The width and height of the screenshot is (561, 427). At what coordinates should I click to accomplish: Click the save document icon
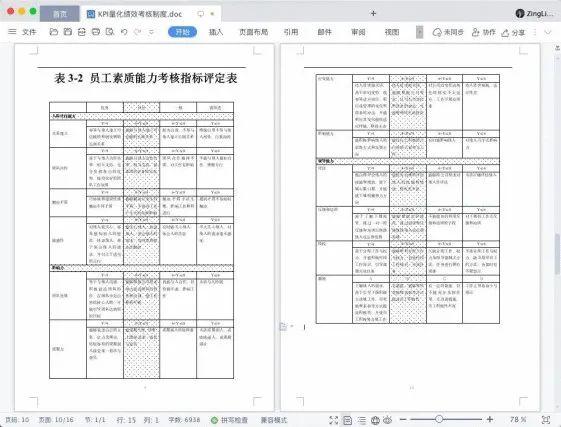pos(68,32)
